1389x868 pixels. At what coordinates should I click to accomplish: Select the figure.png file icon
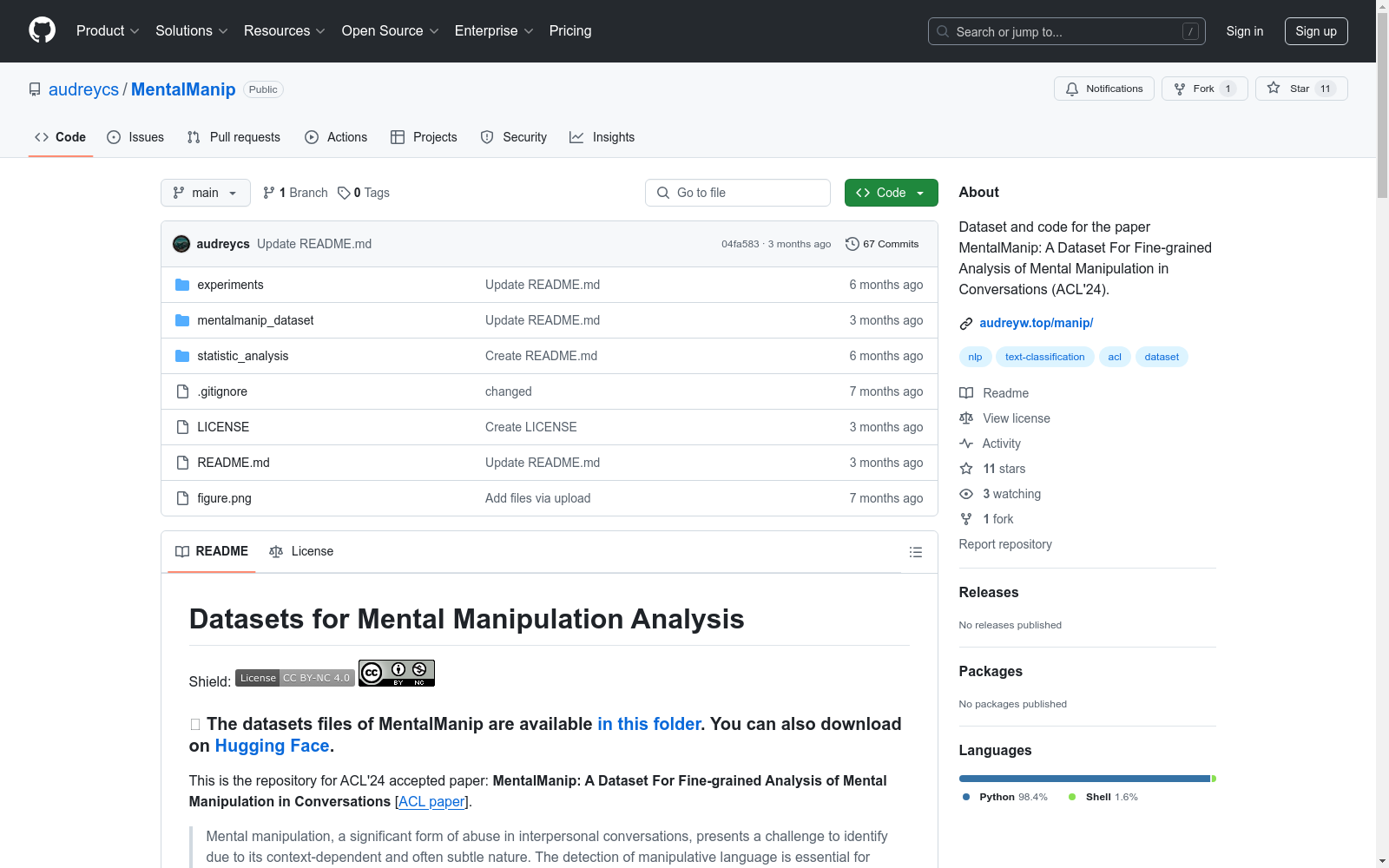pos(182,498)
